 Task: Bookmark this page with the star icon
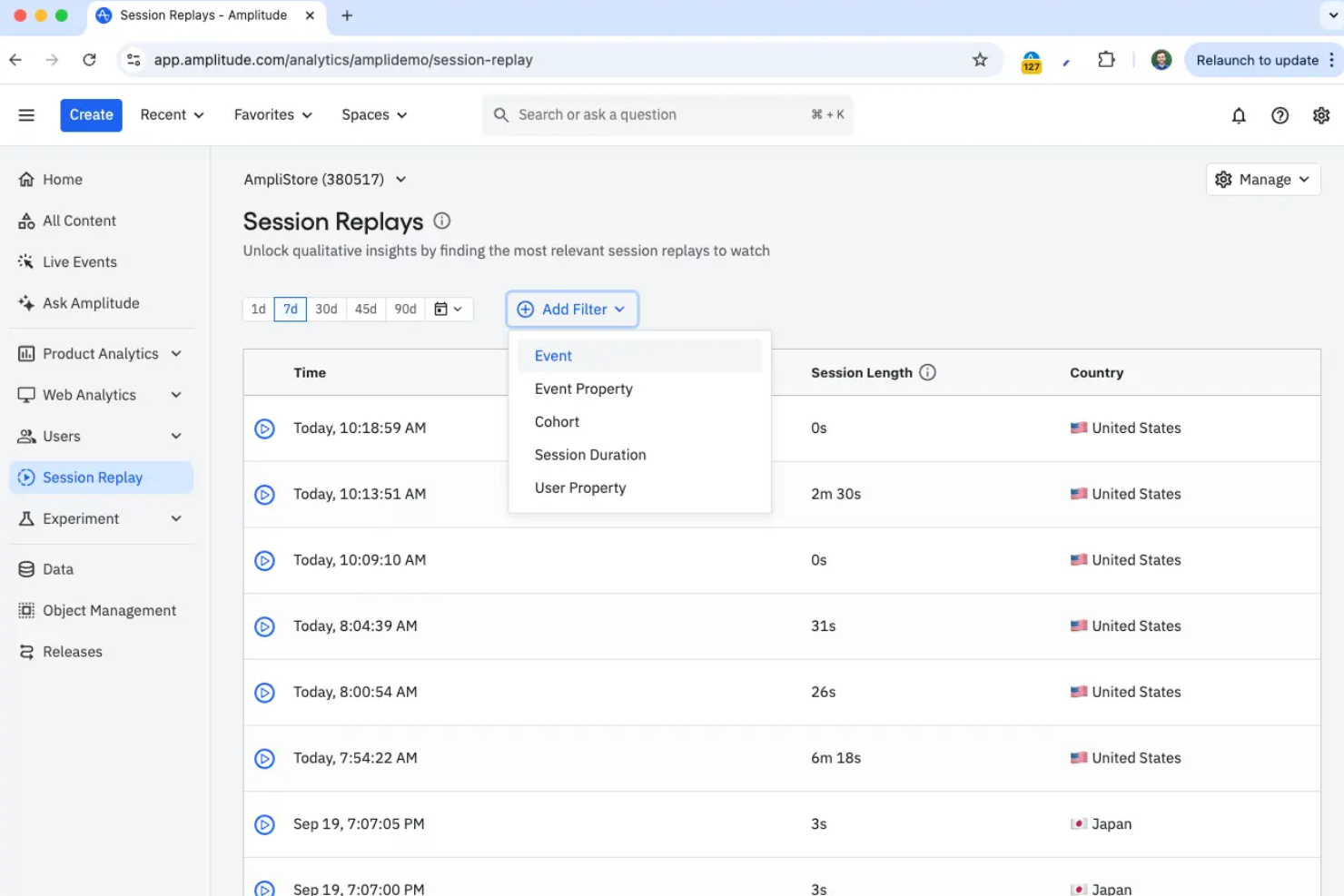click(980, 60)
